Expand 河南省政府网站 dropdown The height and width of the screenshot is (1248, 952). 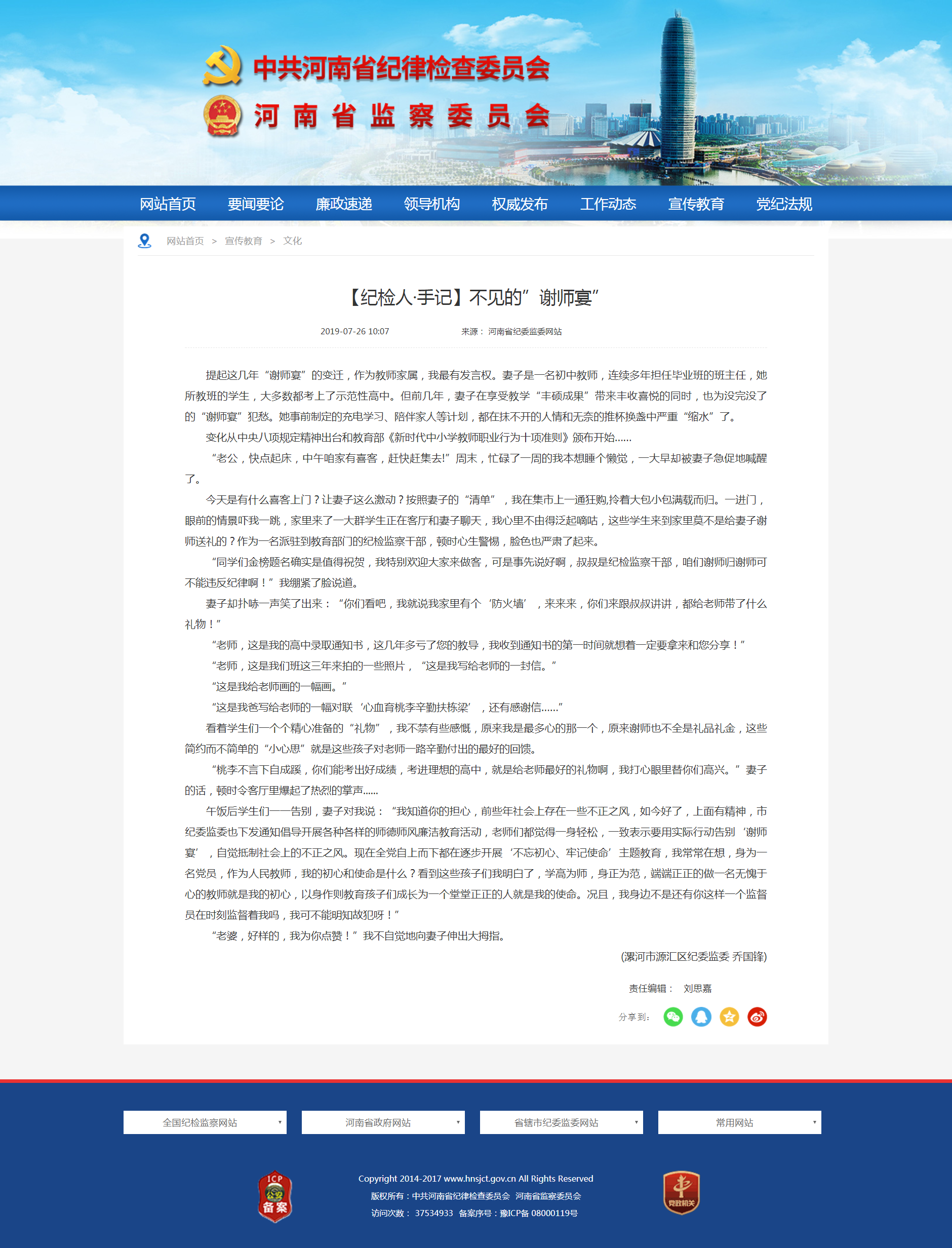click(x=383, y=1122)
